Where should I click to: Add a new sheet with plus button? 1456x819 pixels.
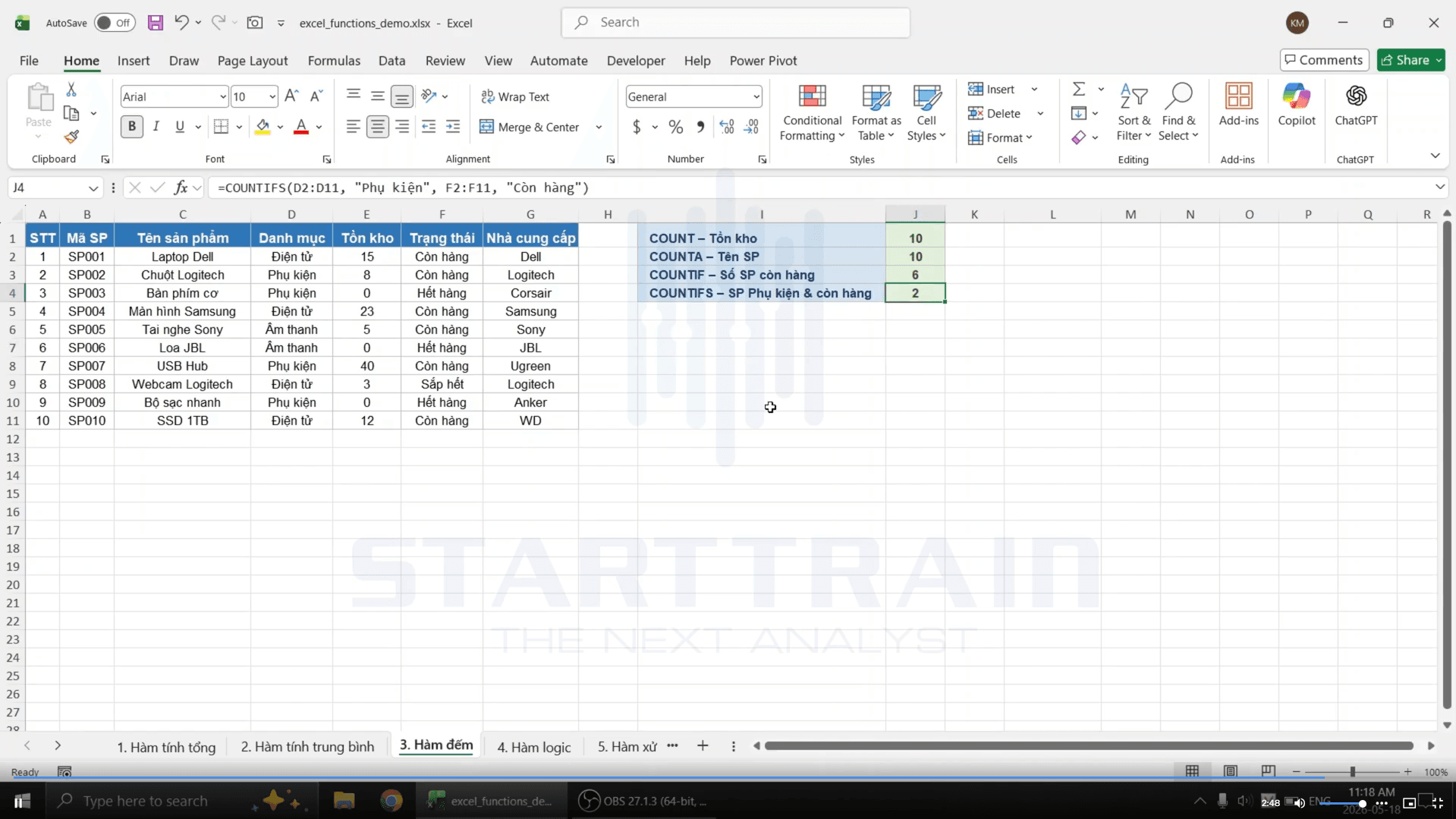[x=703, y=746]
